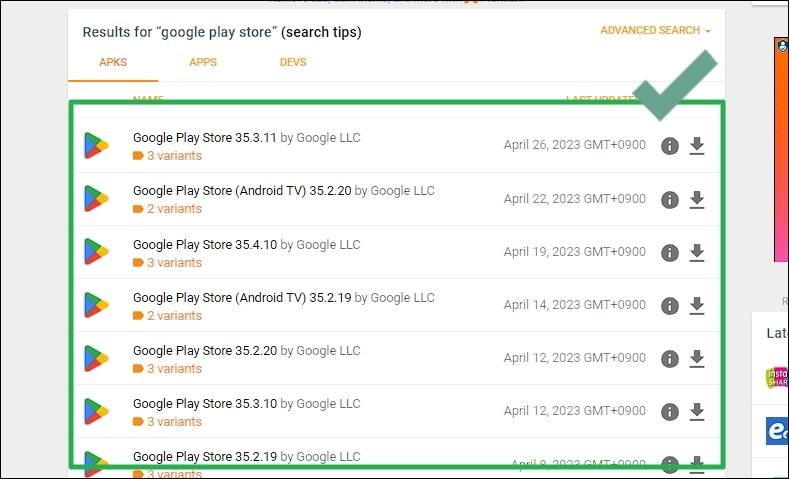Open Google Play Store 35.3.10 title link
The image size is (789, 479).
tap(205, 404)
